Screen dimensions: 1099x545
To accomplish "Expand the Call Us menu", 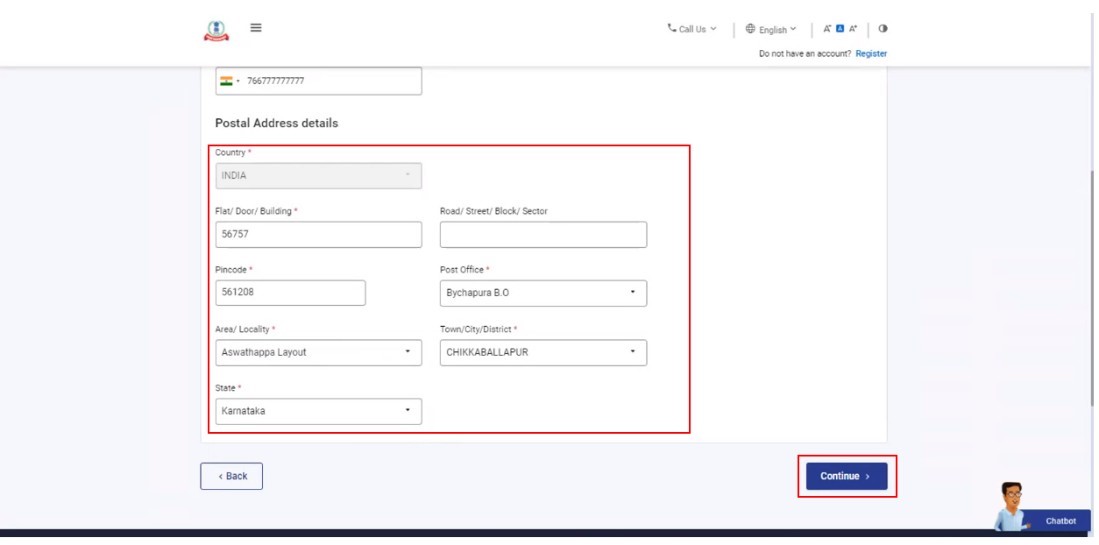I will 692,29.
